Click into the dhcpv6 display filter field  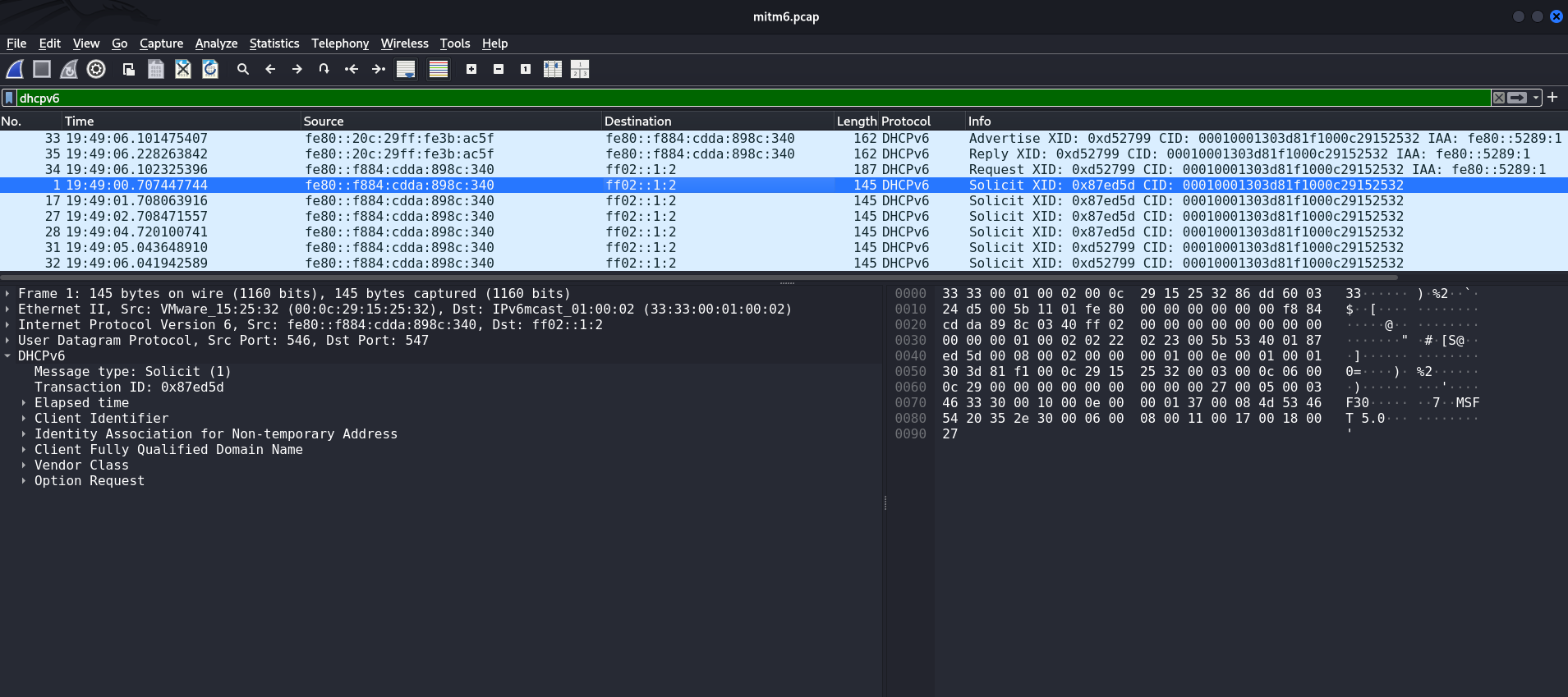753,98
